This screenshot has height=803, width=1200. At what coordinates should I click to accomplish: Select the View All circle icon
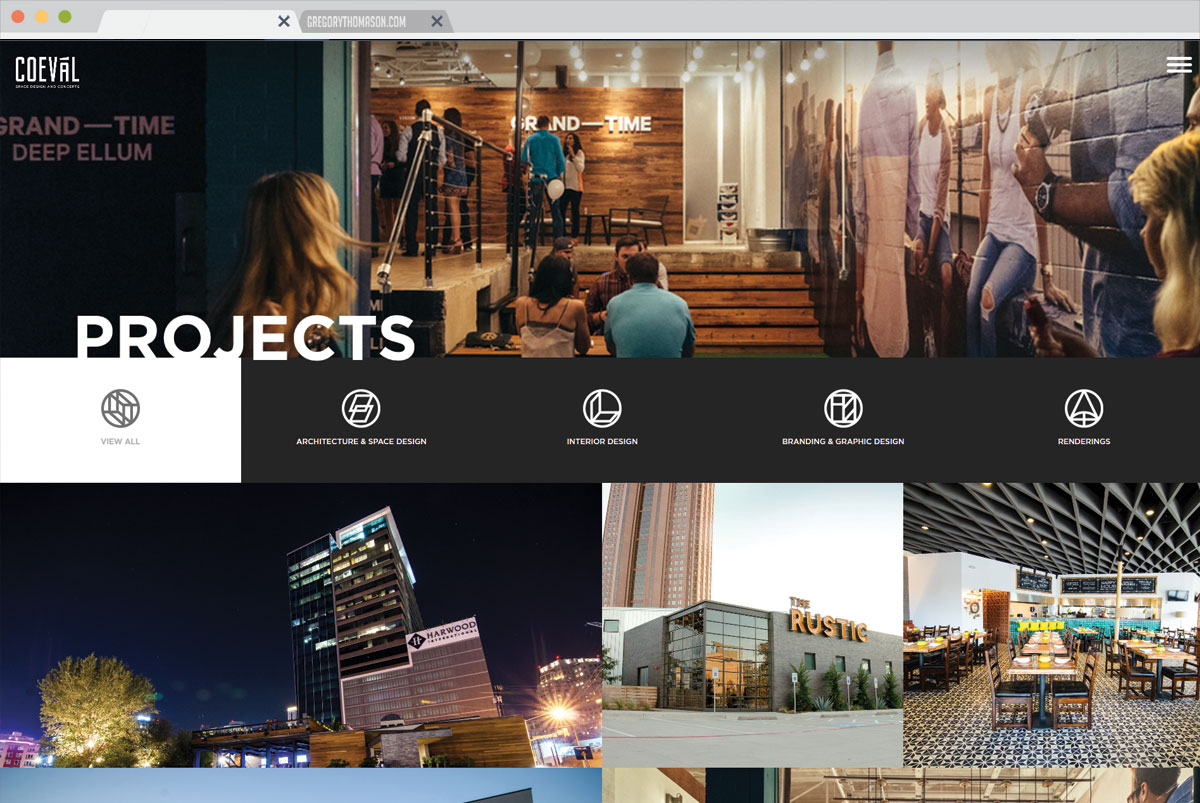point(120,408)
